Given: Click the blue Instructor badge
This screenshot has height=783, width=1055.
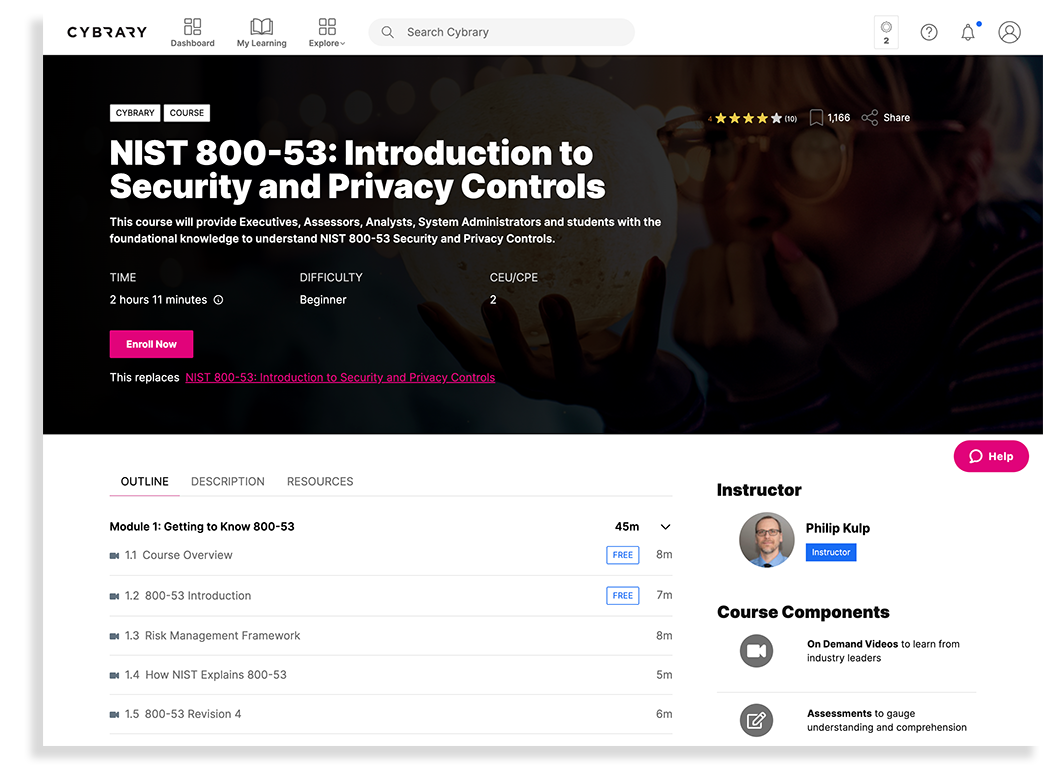Looking at the screenshot, I should tap(831, 552).
